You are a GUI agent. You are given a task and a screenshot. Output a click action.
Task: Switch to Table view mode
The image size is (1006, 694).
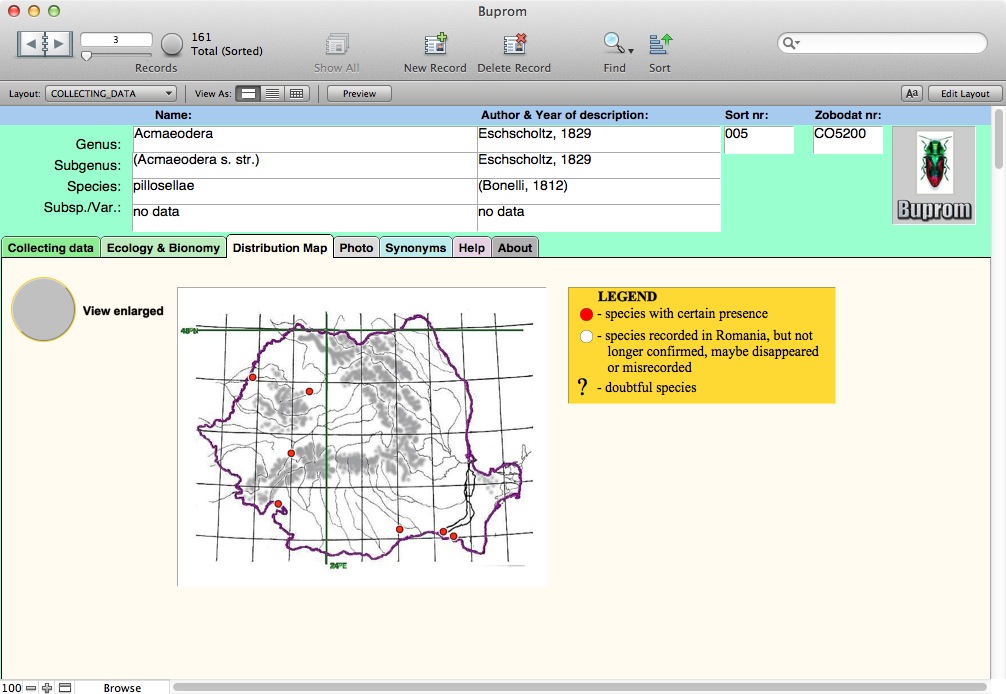(x=296, y=93)
